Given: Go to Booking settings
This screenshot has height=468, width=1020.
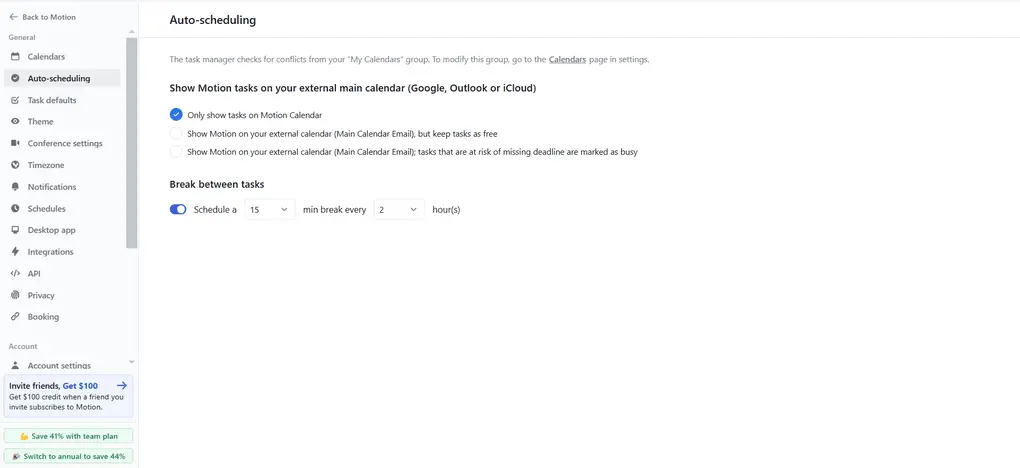Looking at the screenshot, I should (x=62, y=317).
